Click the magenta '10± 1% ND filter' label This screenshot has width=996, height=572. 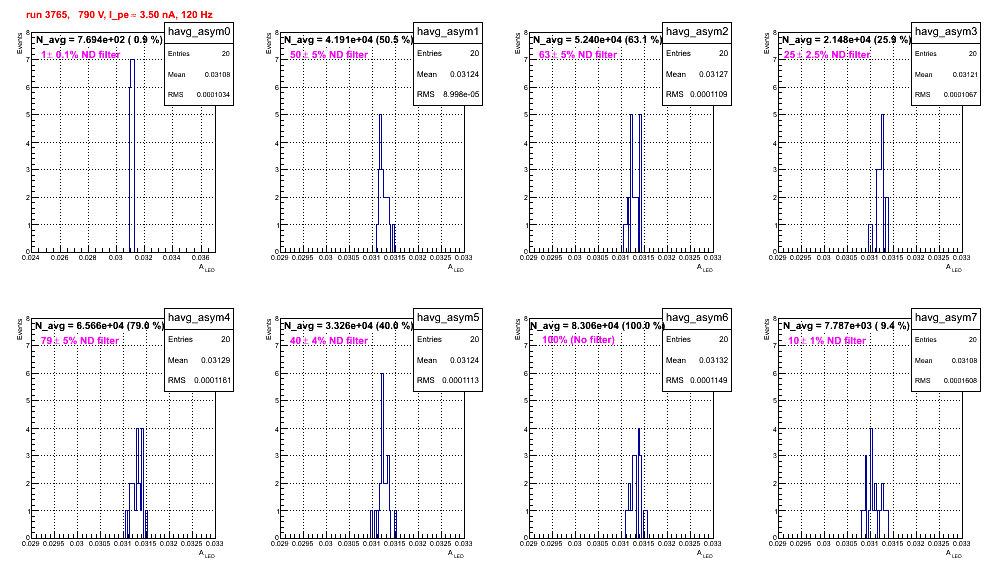827,341
